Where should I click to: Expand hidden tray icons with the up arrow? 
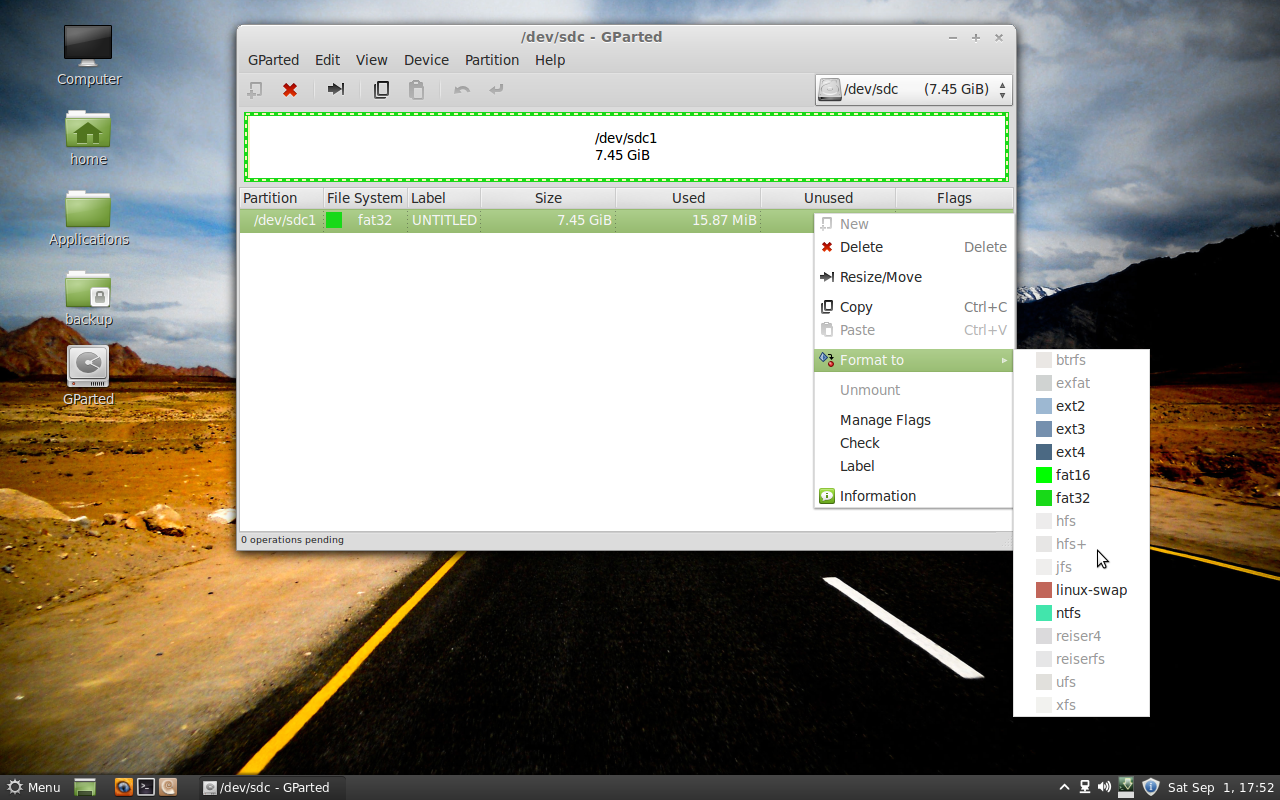[1064, 787]
